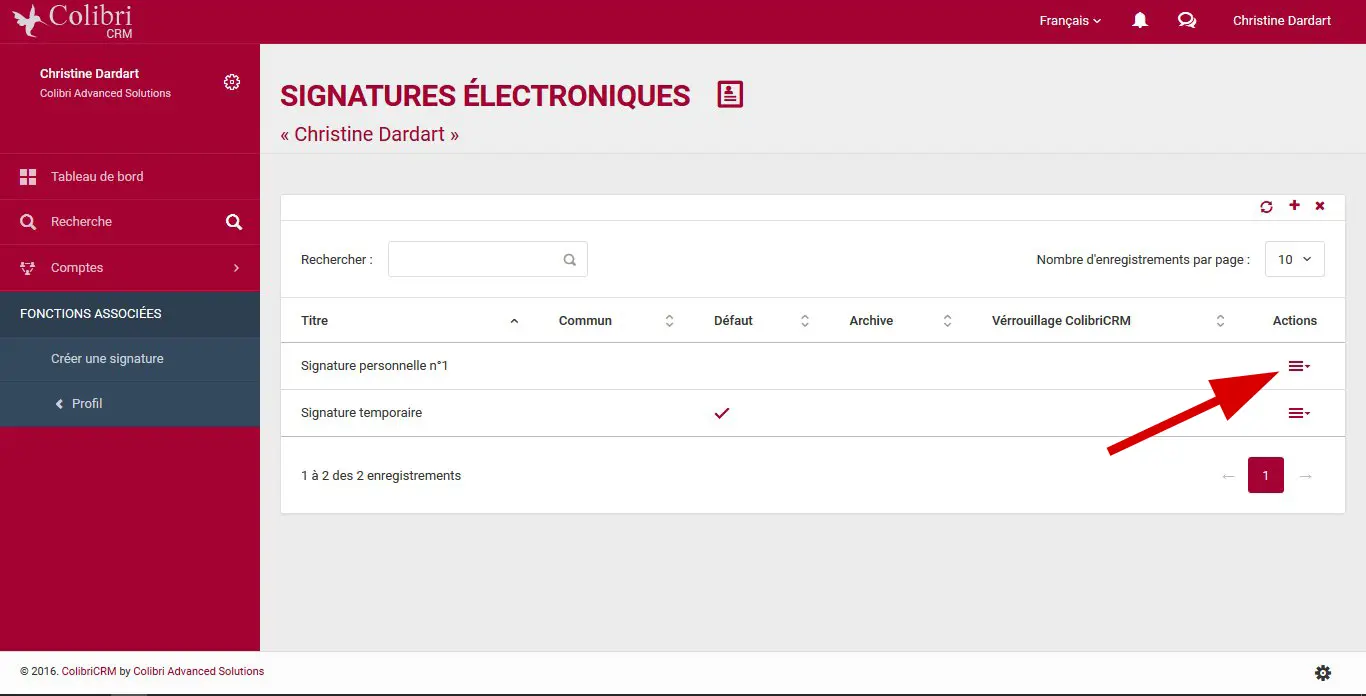Open Christine Dardart user menu in top bar
The image size is (1366, 696).
click(1281, 21)
